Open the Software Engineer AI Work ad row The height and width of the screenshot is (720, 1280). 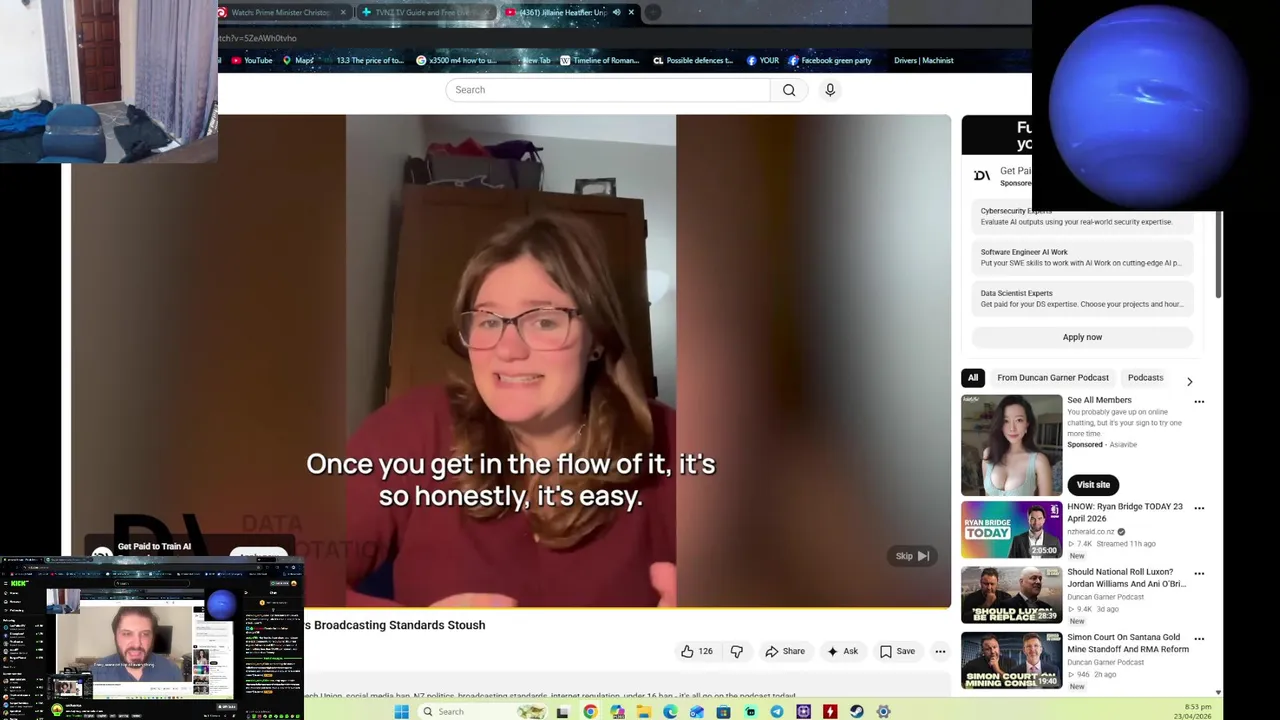(1082, 258)
